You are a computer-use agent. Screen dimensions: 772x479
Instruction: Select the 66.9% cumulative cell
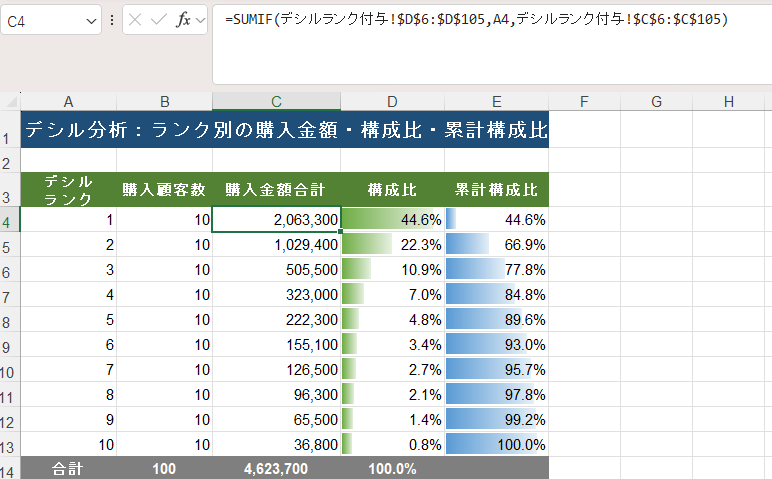click(x=496, y=245)
